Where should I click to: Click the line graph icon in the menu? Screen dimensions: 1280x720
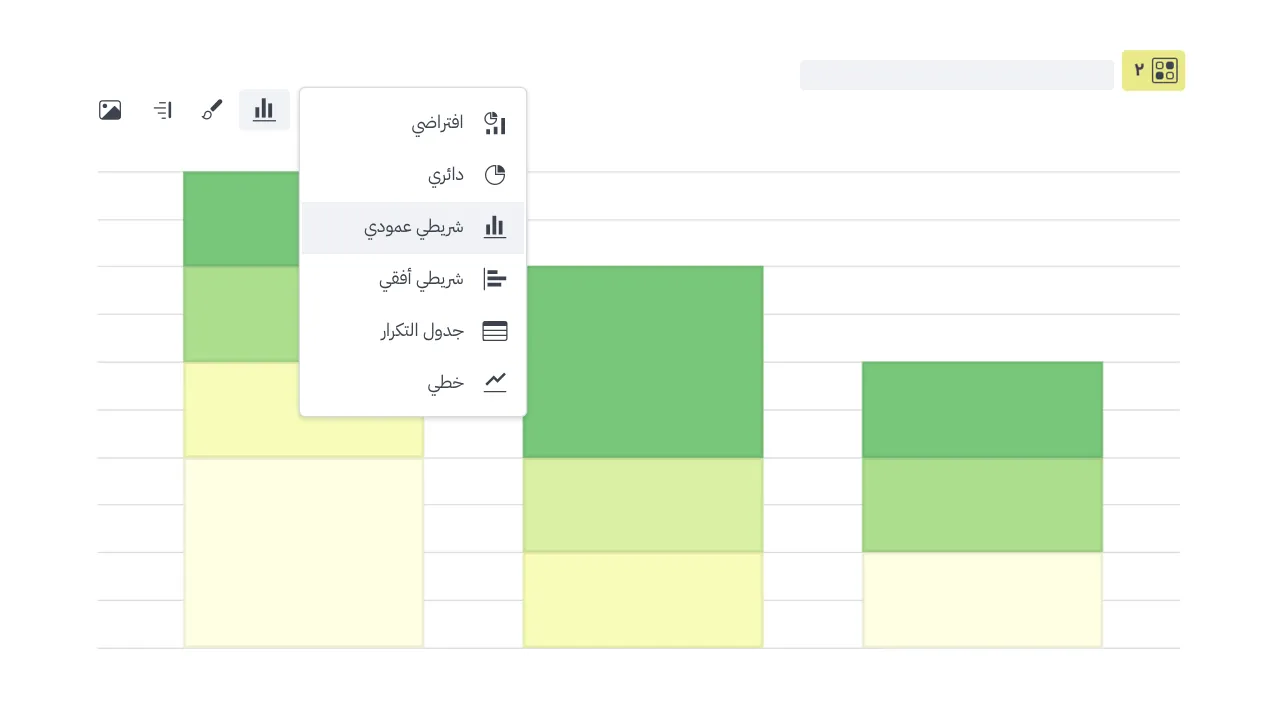click(495, 383)
